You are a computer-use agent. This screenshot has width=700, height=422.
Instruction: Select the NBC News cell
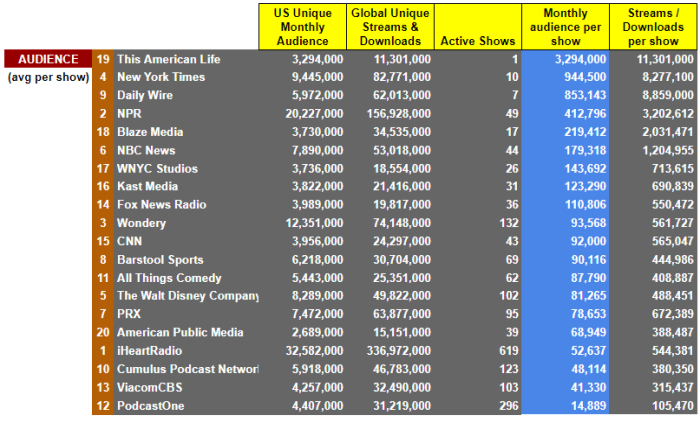click(x=146, y=150)
